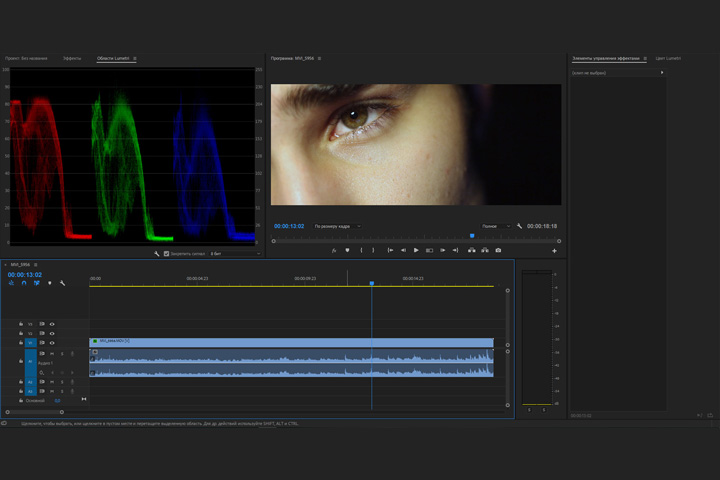Click the Mark In bracket icon
The height and width of the screenshot is (480, 720).
pyautogui.click(x=361, y=250)
